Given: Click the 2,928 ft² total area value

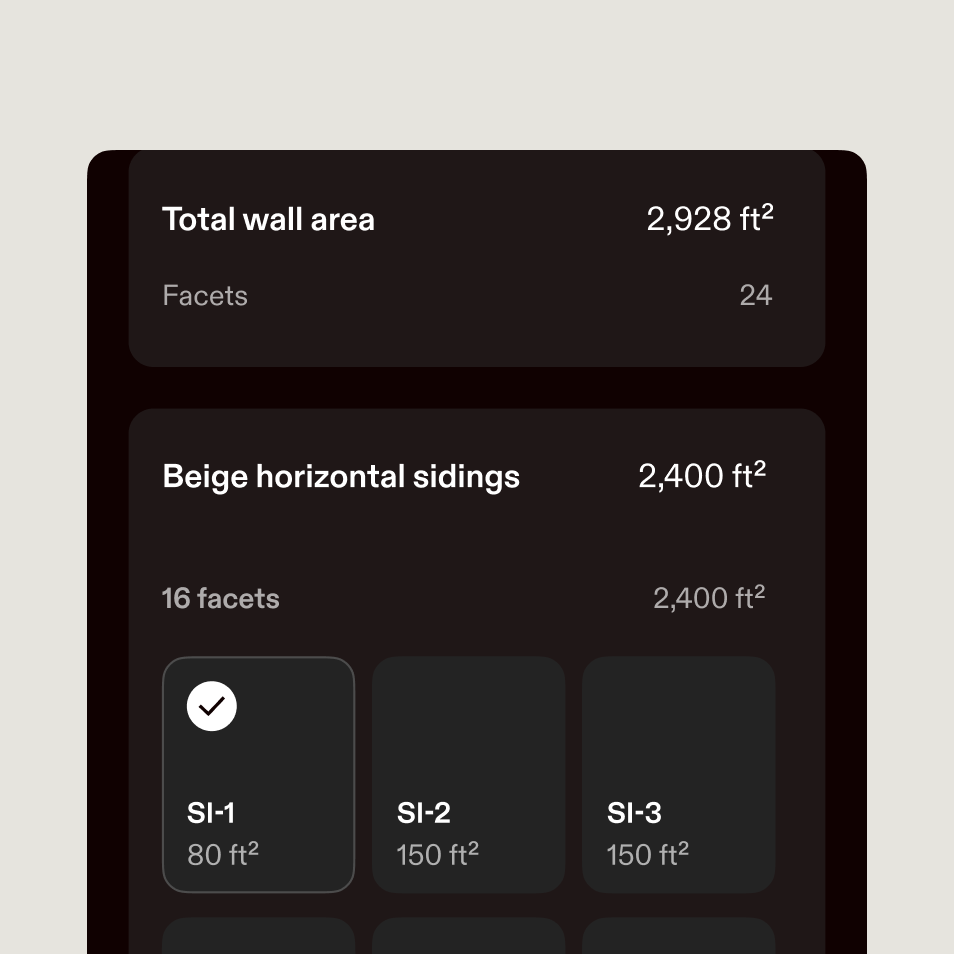Looking at the screenshot, I should 710,218.
